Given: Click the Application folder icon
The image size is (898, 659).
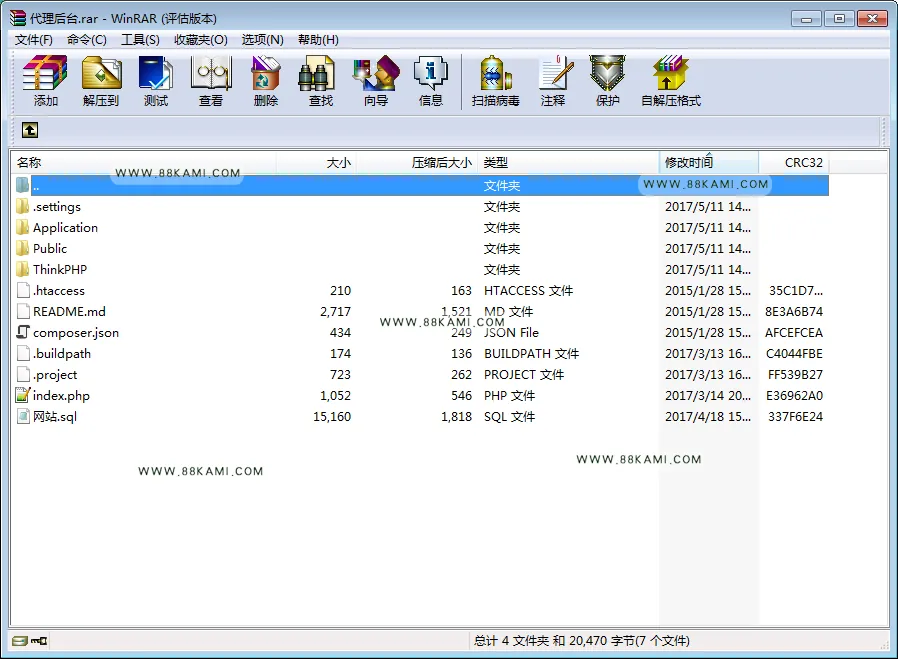Looking at the screenshot, I should coord(22,227).
